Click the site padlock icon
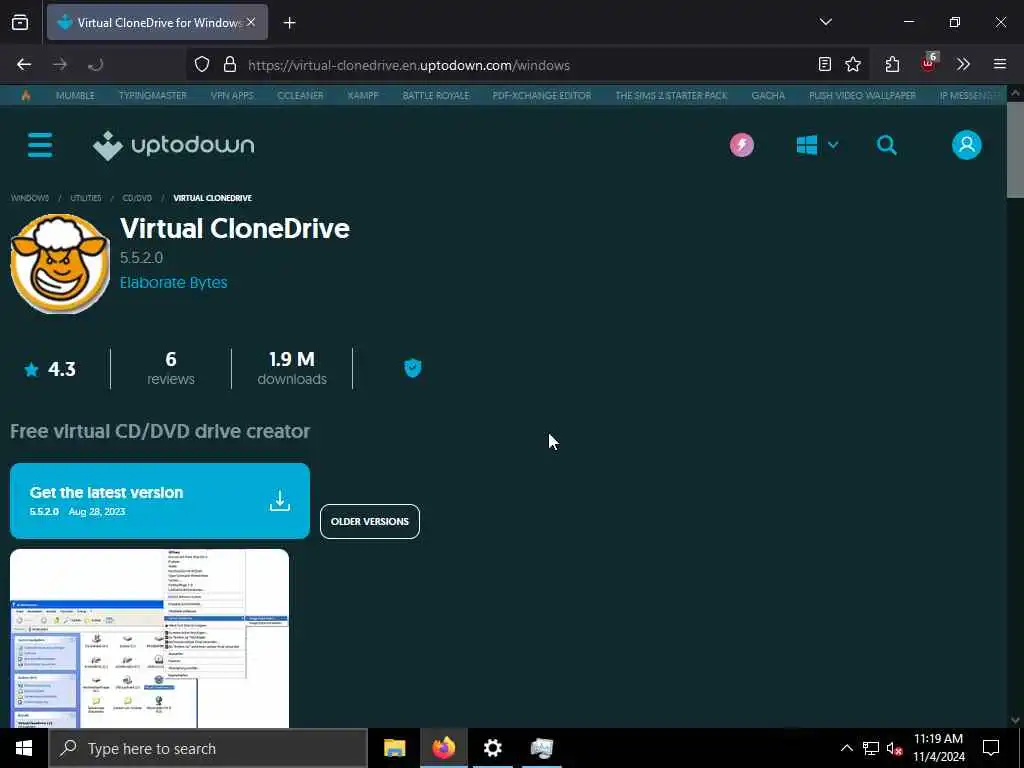 click(229, 65)
